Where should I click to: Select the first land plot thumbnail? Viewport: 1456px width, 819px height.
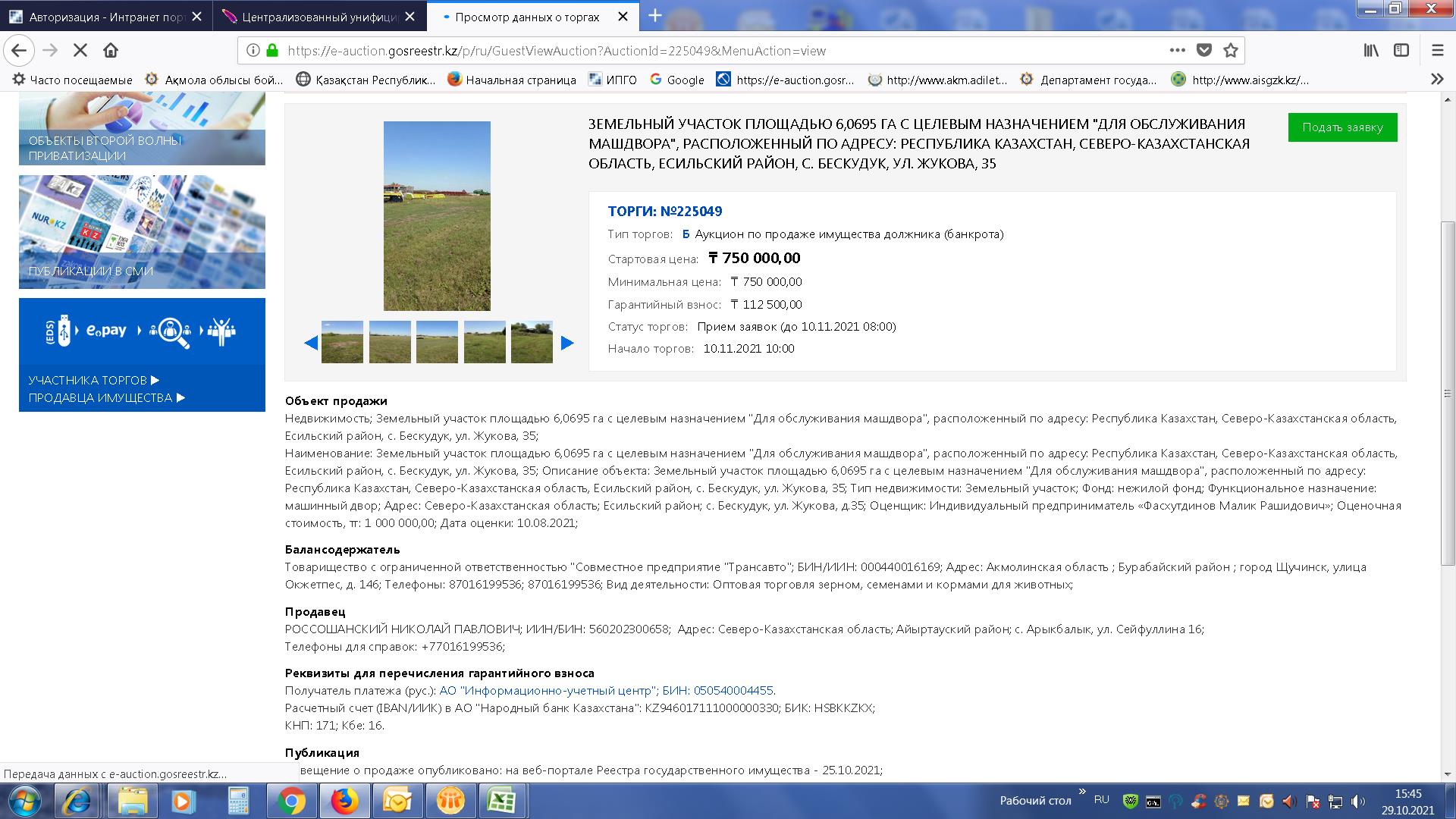[342, 342]
